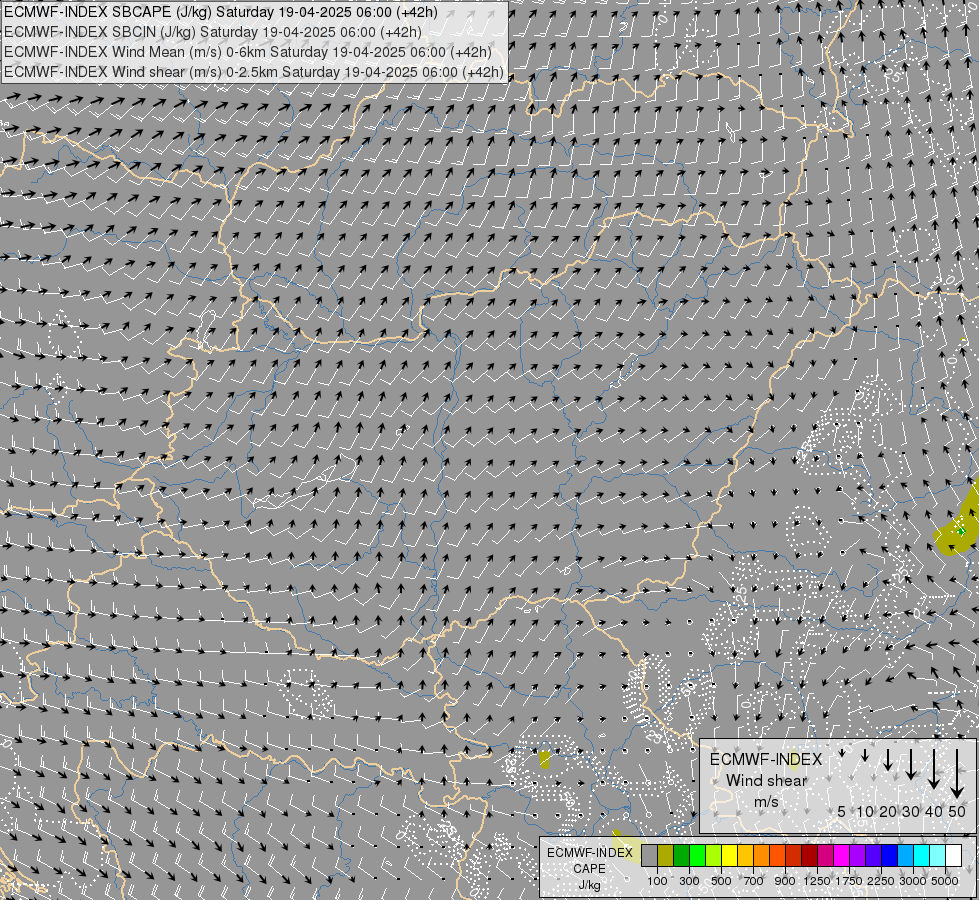The height and width of the screenshot is (900, 979).
Task: Select the purple CAPE swatch after 1750
Action: (x=858, y=856)
